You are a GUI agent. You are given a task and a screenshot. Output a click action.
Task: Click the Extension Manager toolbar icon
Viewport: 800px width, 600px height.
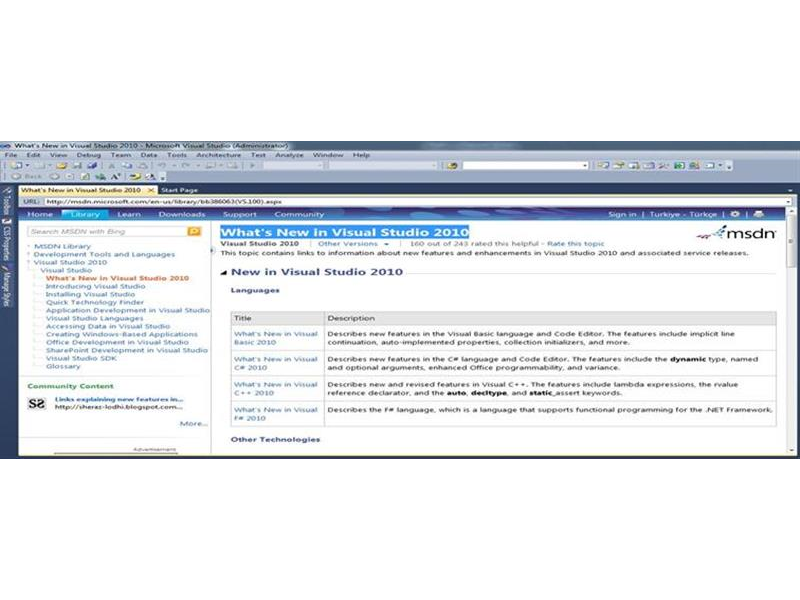tap(694, 166)
